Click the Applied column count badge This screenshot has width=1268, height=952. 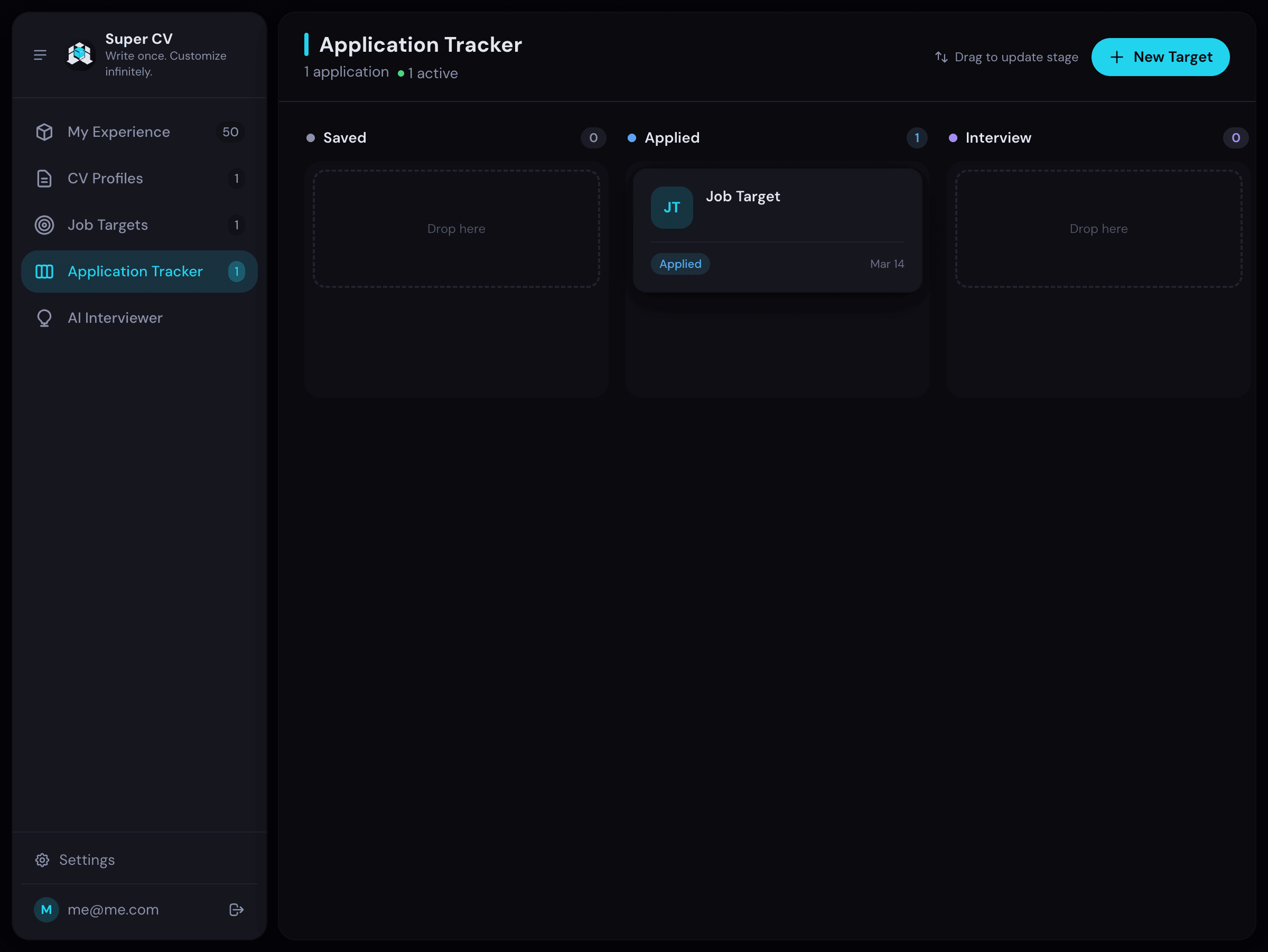tap(917, 137)
